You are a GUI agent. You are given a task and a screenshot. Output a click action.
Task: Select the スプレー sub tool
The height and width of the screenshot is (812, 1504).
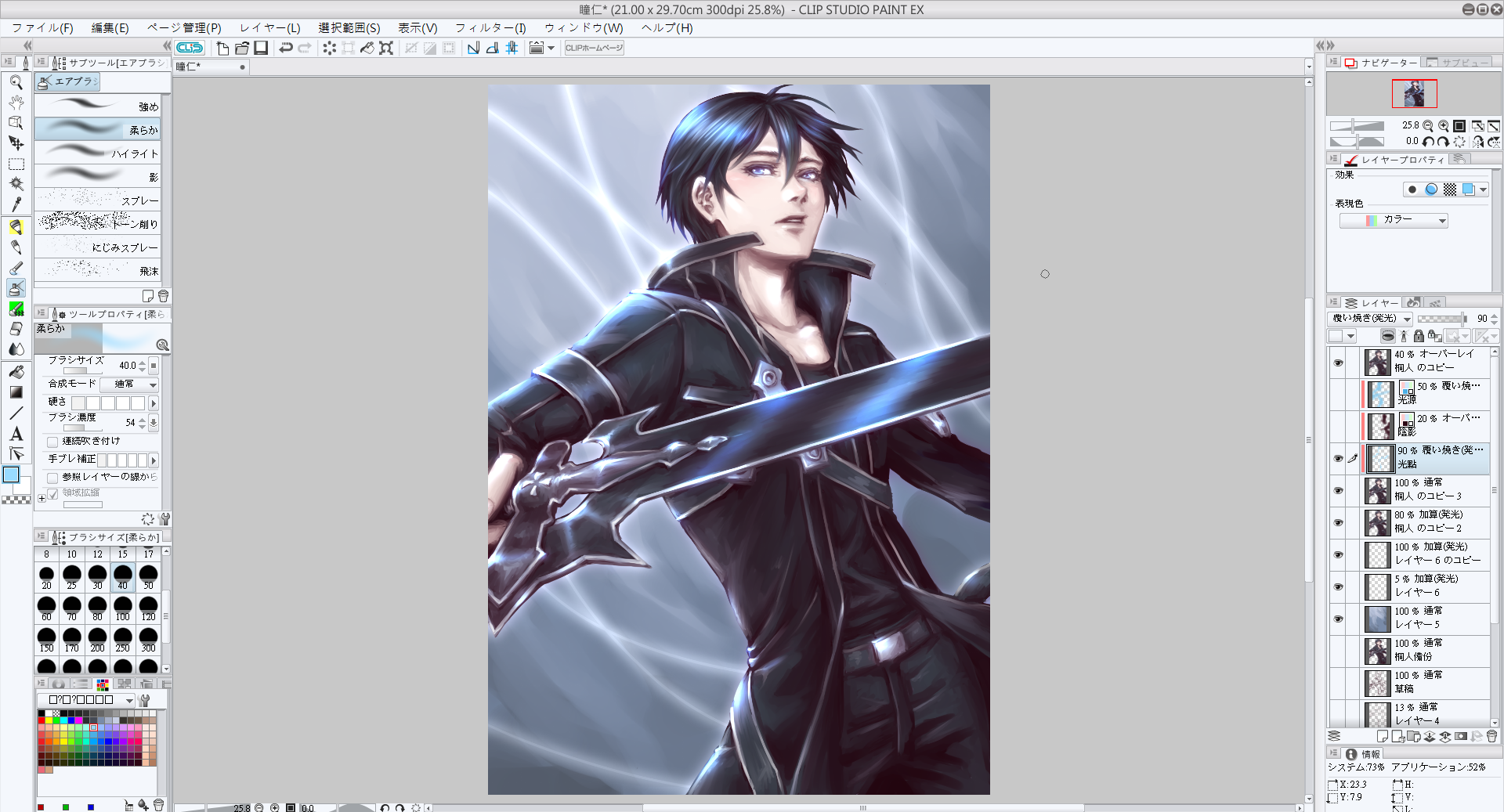98,200
